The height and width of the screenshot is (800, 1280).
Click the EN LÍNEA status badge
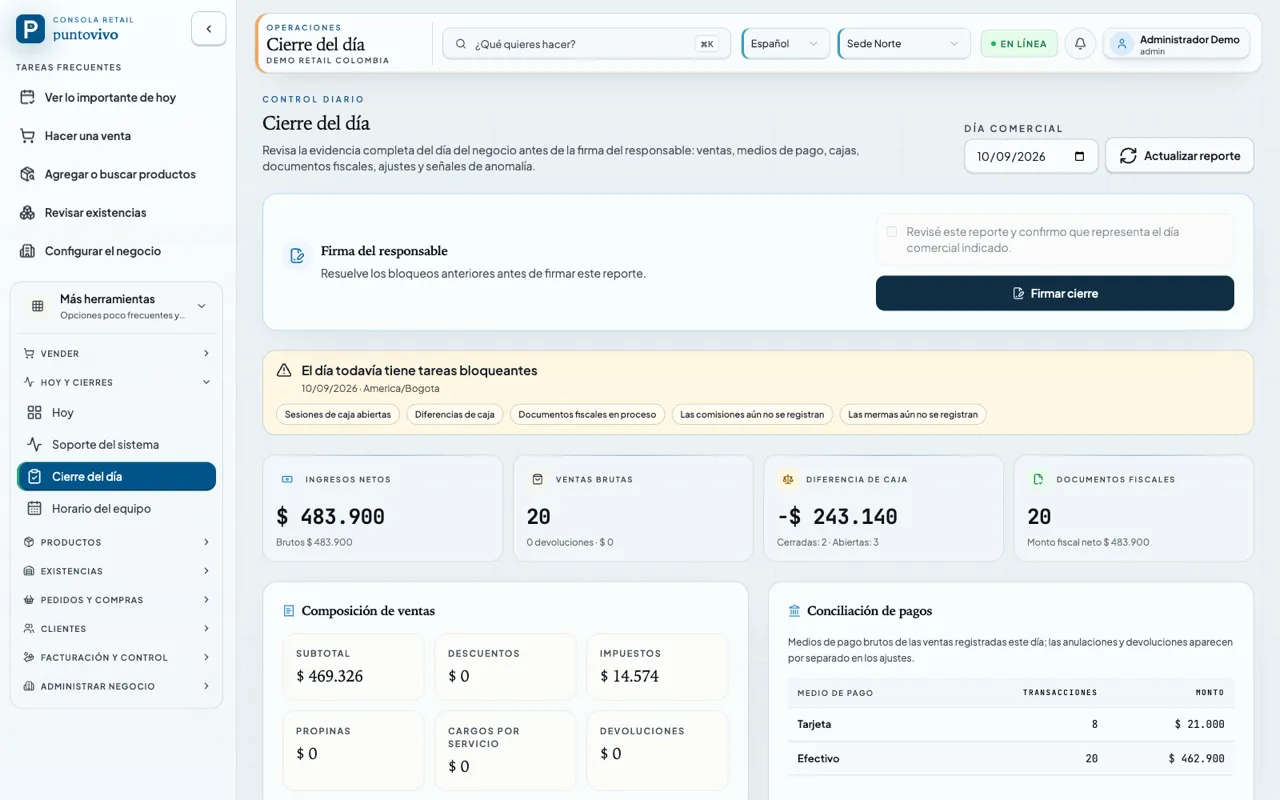1019,44
